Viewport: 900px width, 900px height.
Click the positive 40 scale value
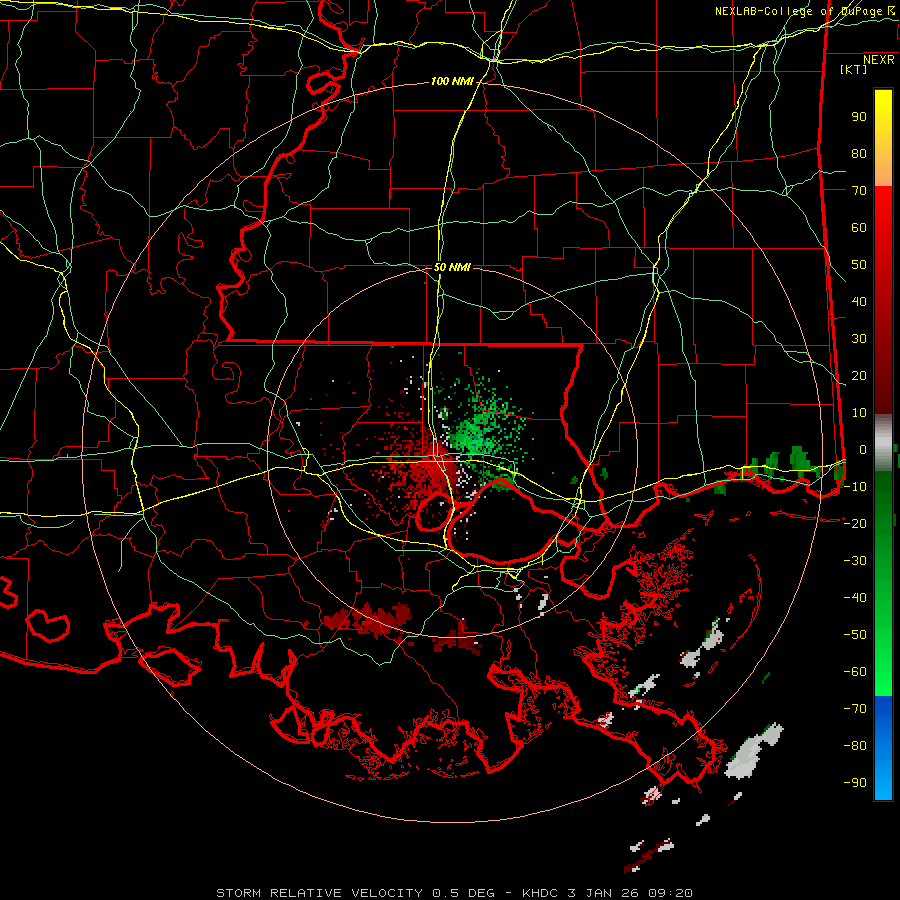coord(859,301)
